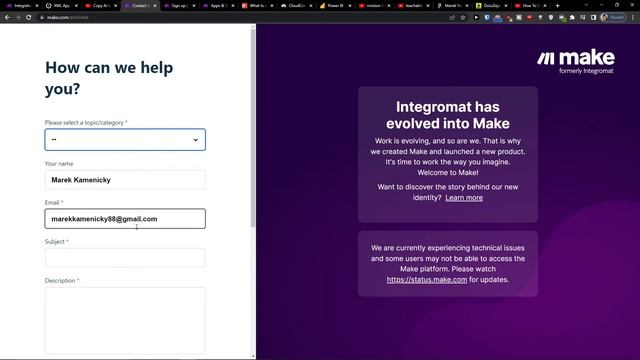Viewport: 640px width, 360px height.
Task: Open the Learn more link
Action: pyautogui.click(x=464, y=198)
